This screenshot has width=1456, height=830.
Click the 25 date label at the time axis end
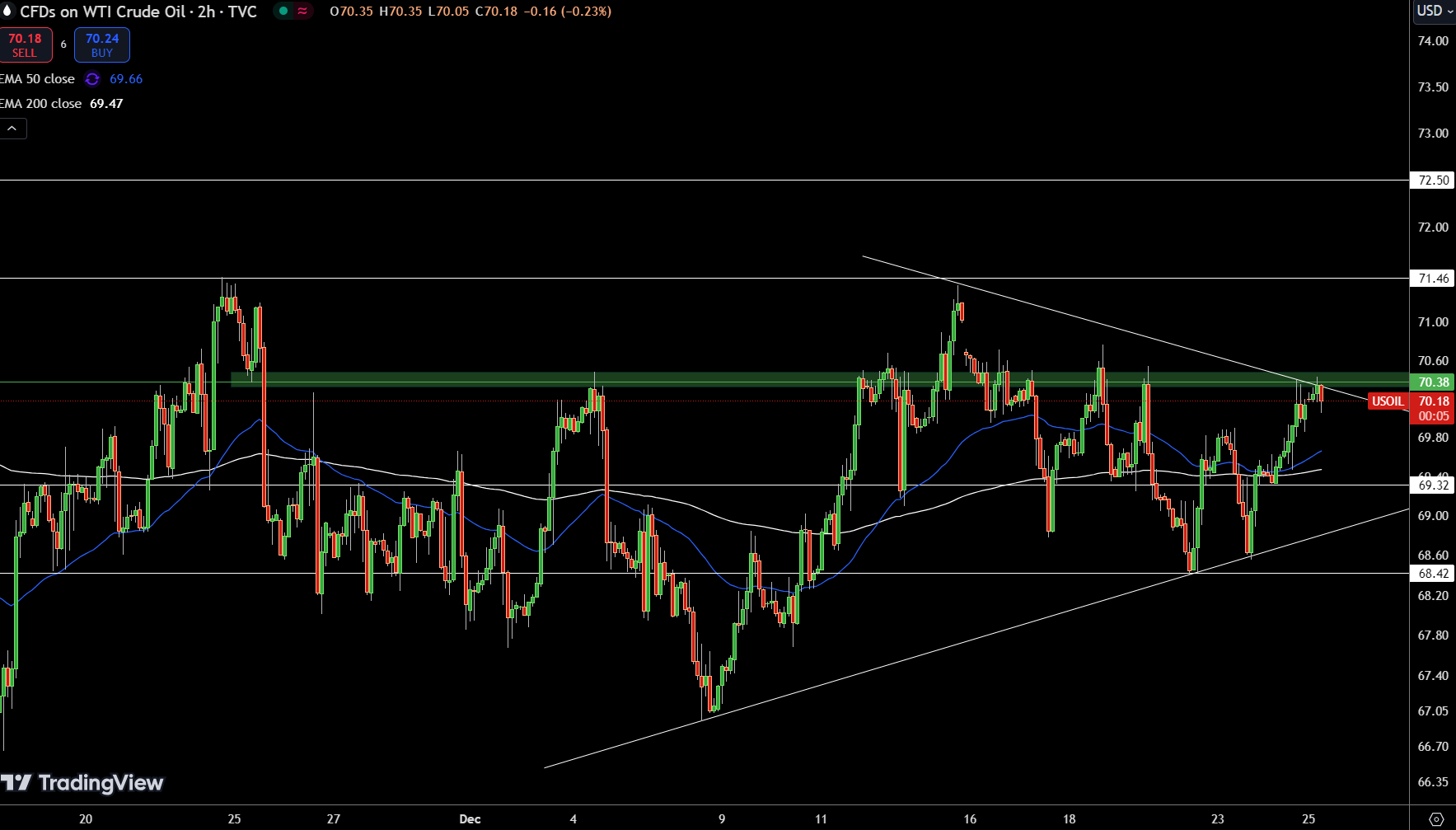click(x=1309, y=819)
